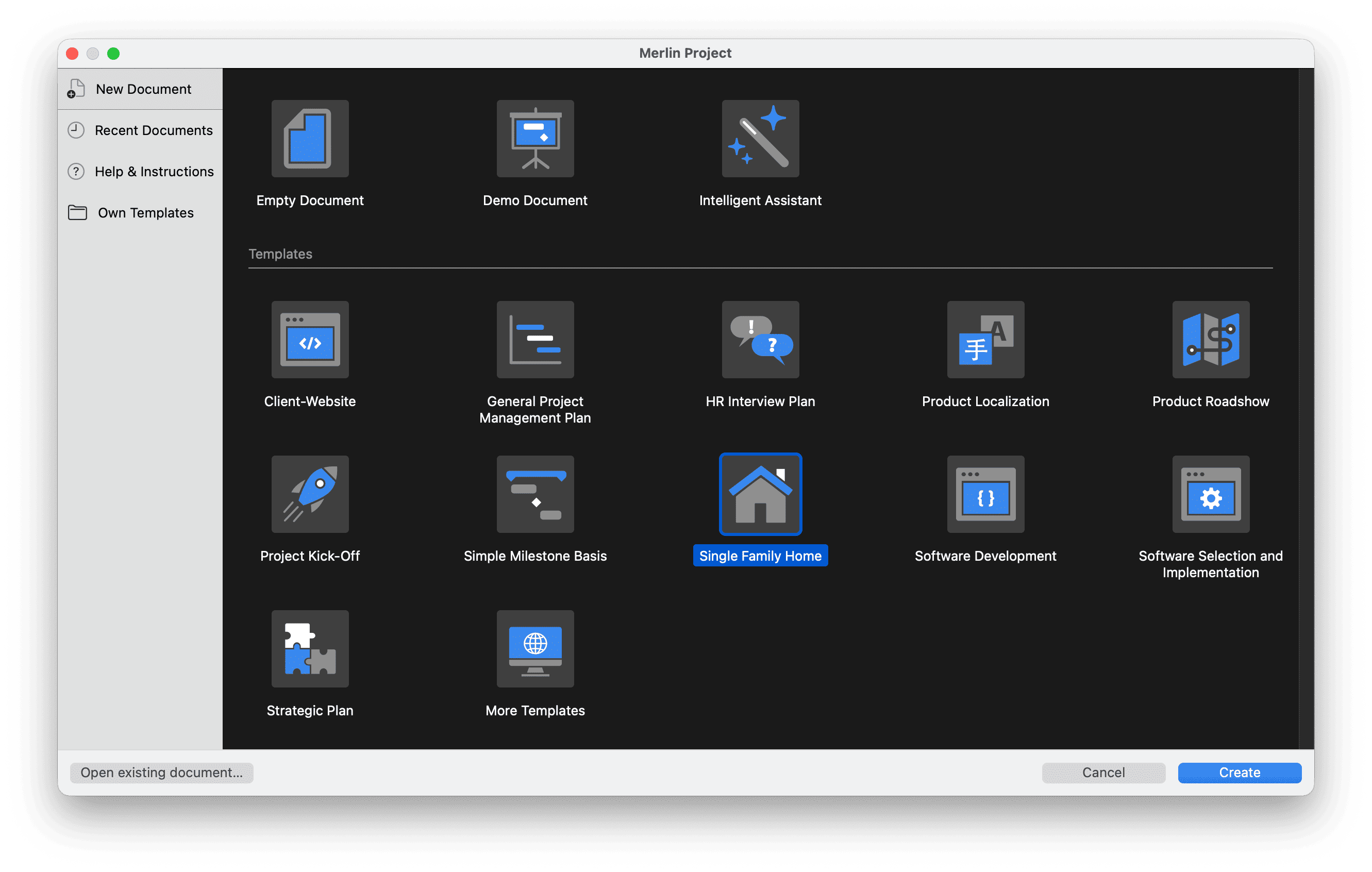Screen dimensions: 1372x872
Task: Go to Own Templates section
Action: (140, 212)
